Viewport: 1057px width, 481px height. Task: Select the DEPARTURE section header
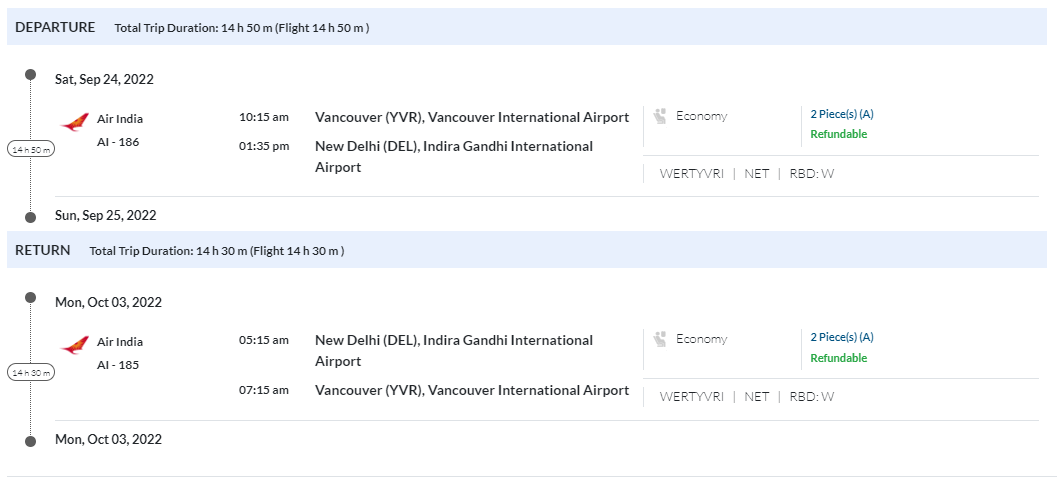55,27
